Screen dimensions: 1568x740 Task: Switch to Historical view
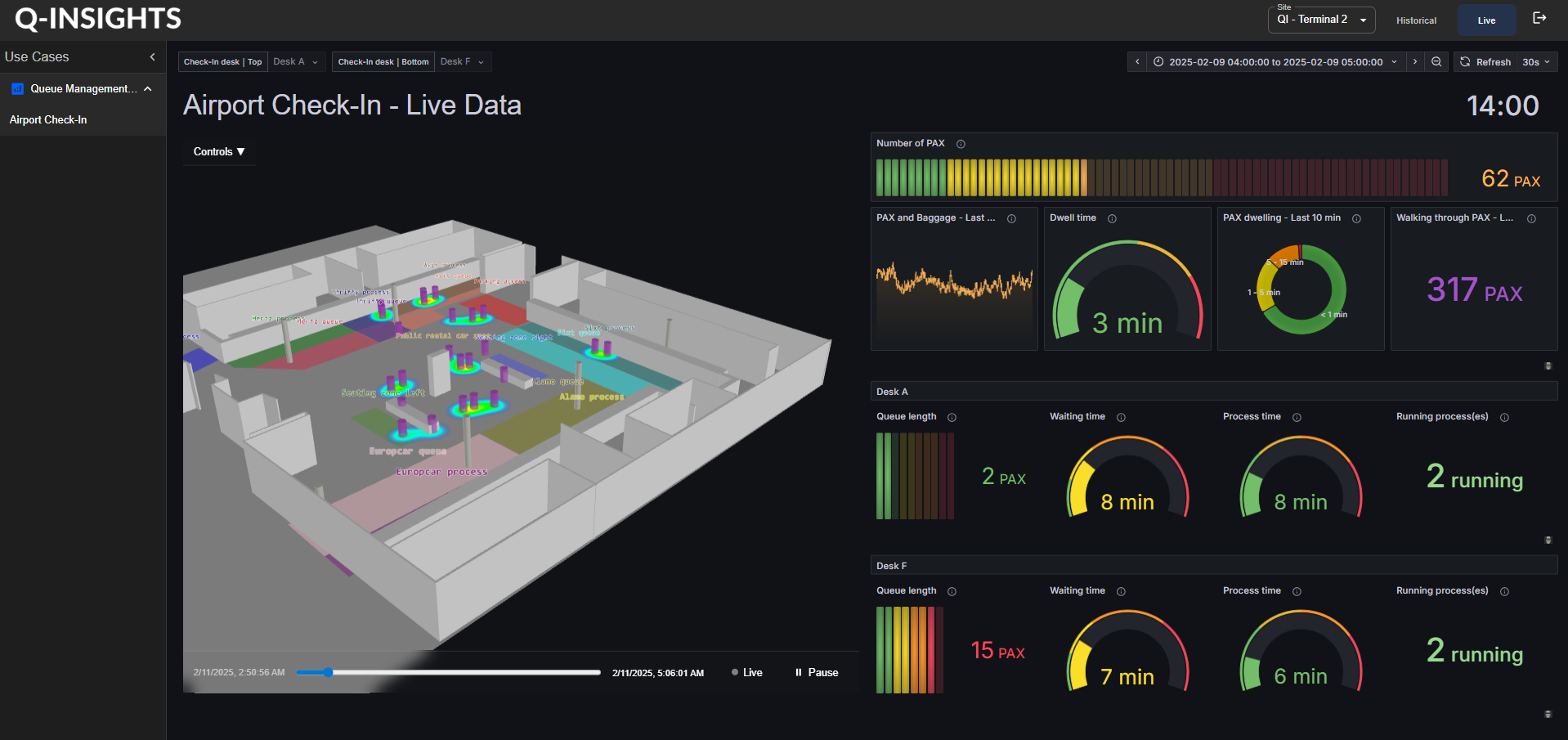tap(1416, 20)
